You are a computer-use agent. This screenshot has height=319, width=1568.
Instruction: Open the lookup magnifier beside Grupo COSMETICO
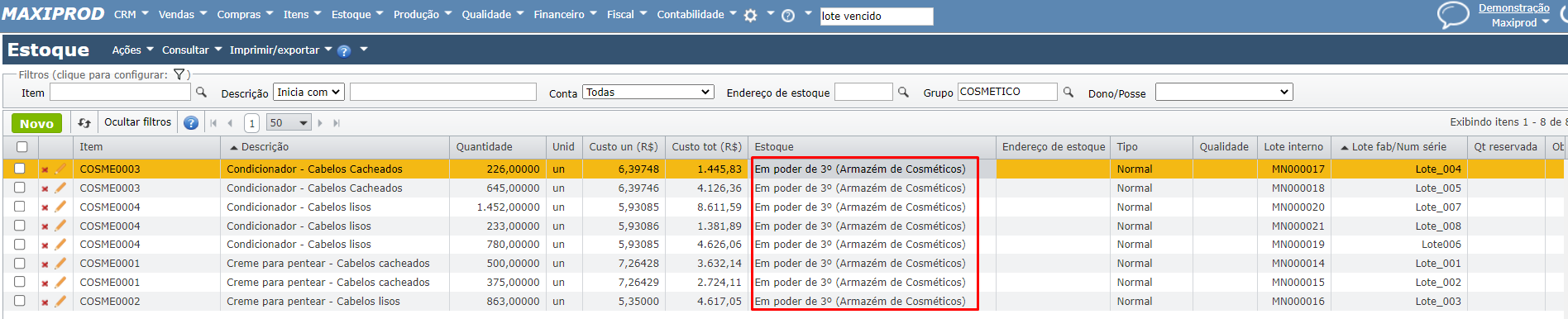tap(1068, 93)
